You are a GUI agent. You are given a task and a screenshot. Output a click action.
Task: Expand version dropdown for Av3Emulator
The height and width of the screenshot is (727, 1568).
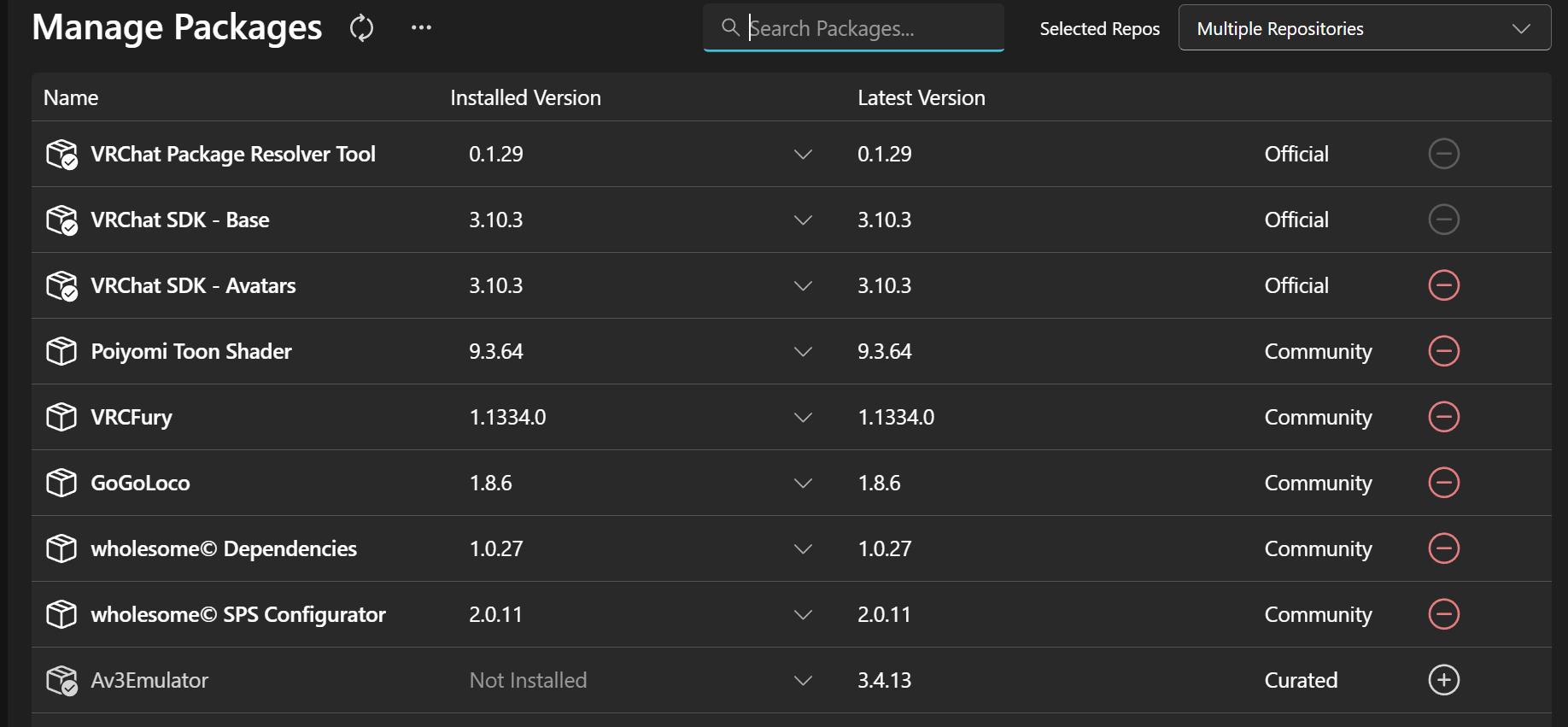(803, 681)
